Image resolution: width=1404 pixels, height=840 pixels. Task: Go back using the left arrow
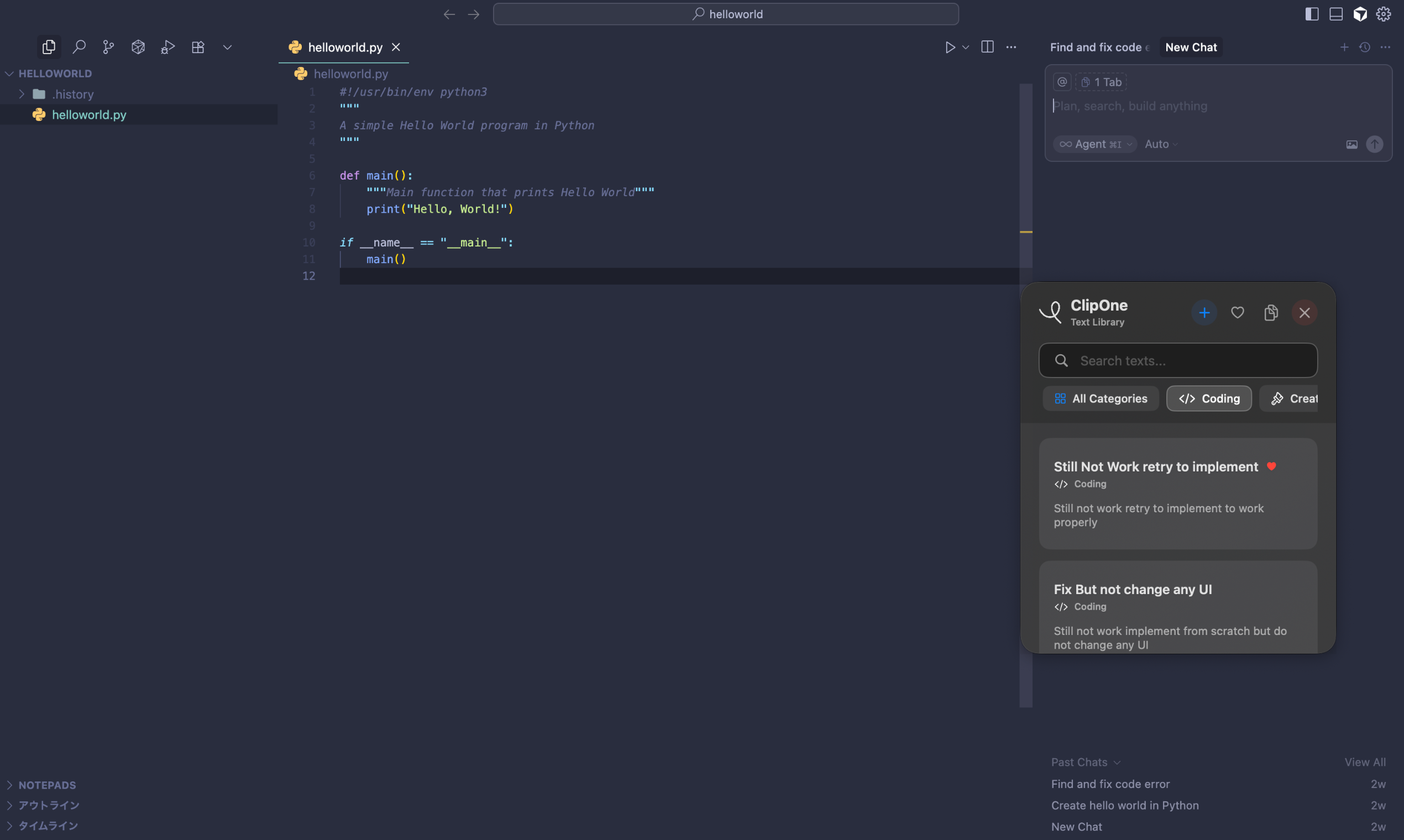[x=449, y=14]
